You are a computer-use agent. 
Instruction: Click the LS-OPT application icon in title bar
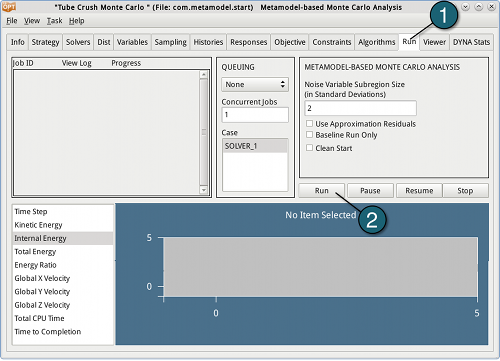pos(9,6)
